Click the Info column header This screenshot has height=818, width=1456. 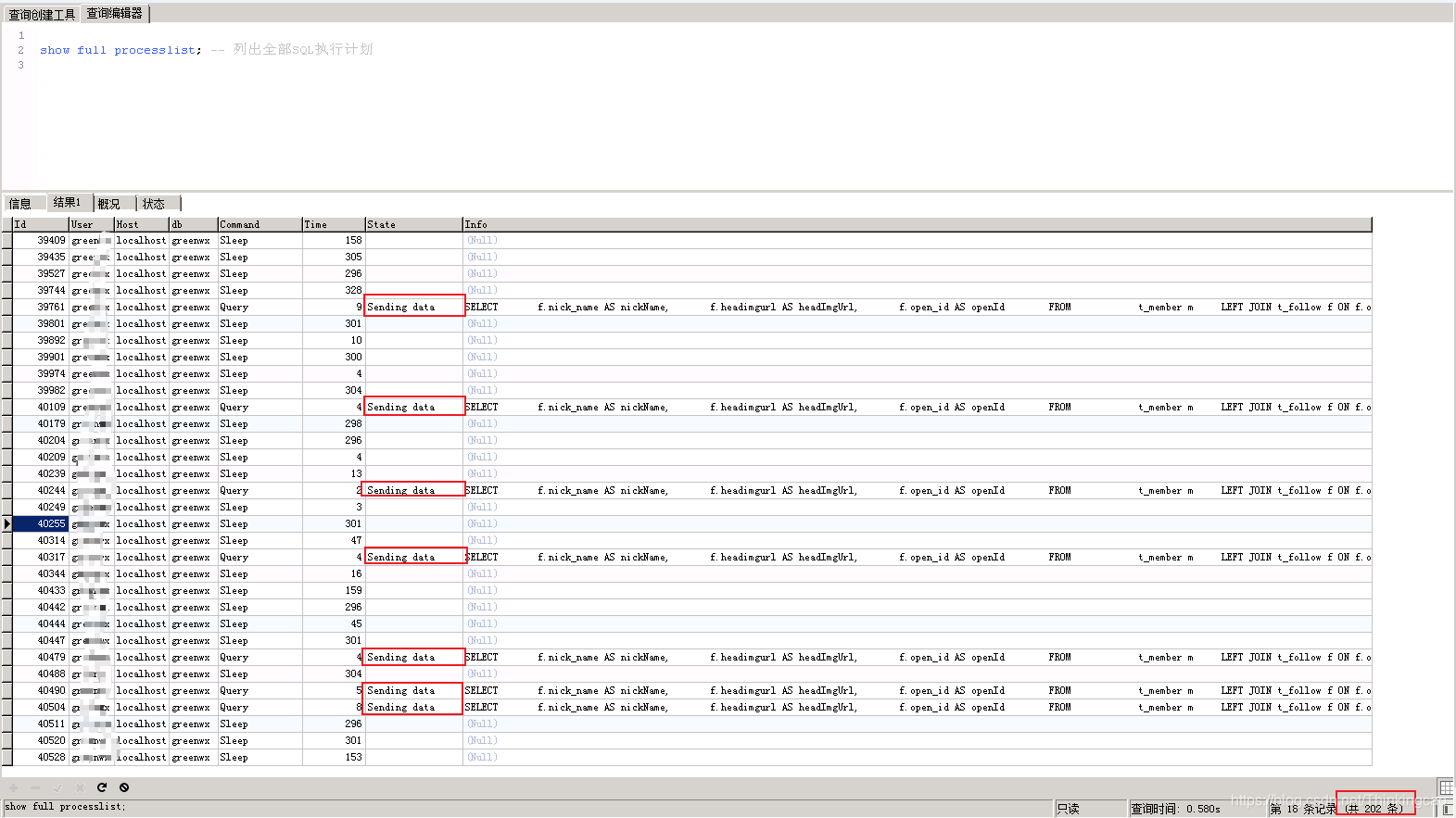point(918,224)
